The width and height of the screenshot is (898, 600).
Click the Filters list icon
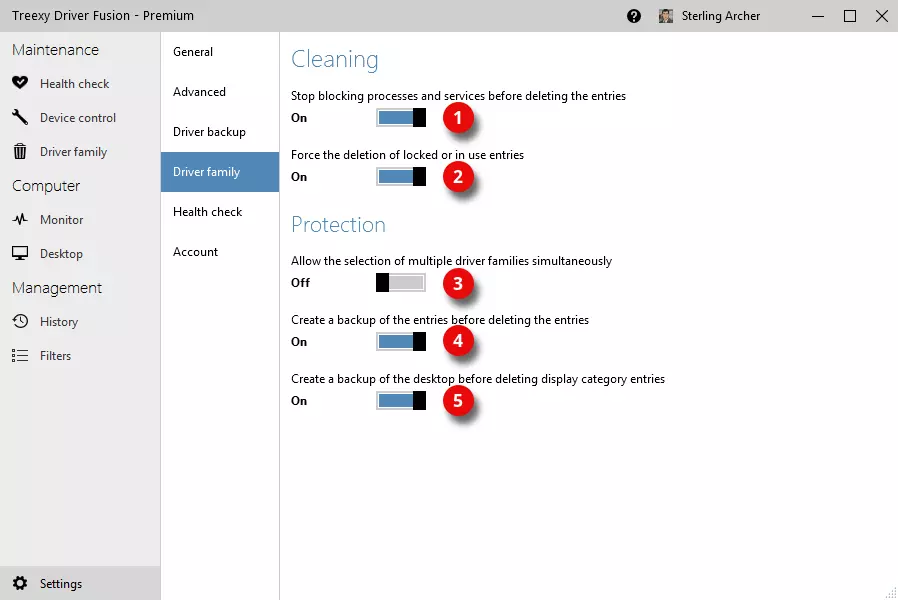[x=20, y=356]
